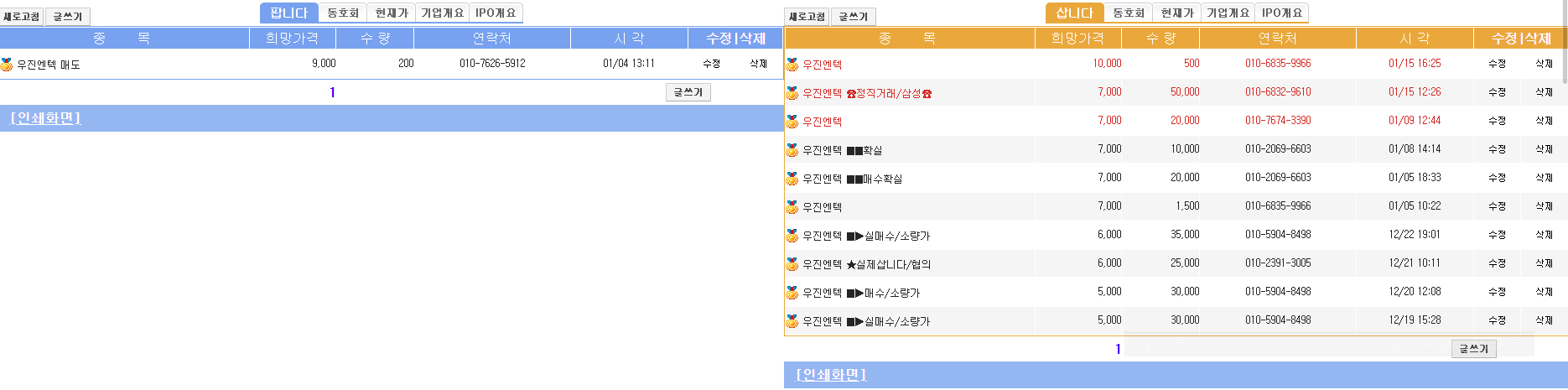The image size is (1568, 390).
Task: Click medal icon on 정직거래/삼성 row
Action: [792, 93]
